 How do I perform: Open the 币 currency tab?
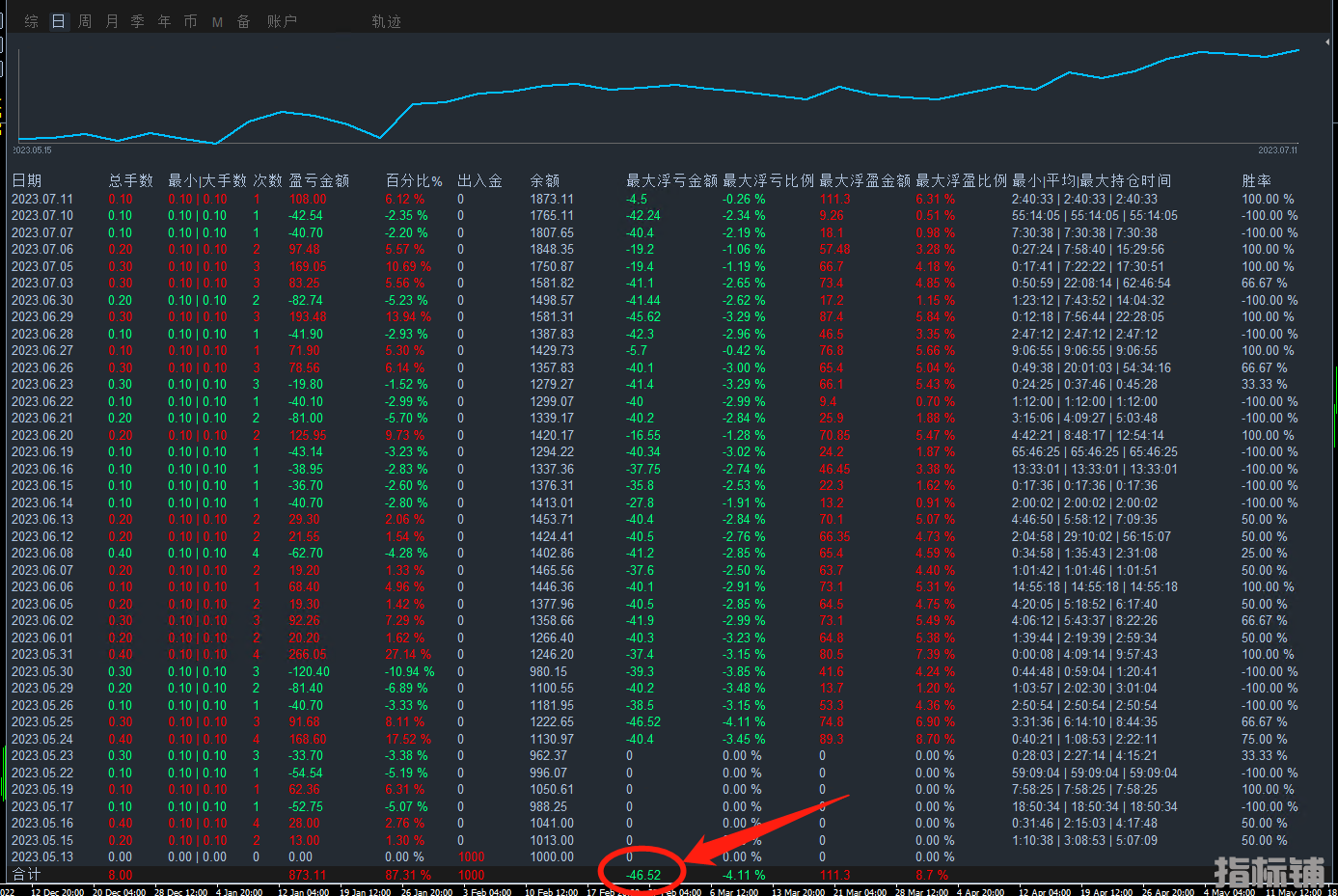tap(190, 21)
